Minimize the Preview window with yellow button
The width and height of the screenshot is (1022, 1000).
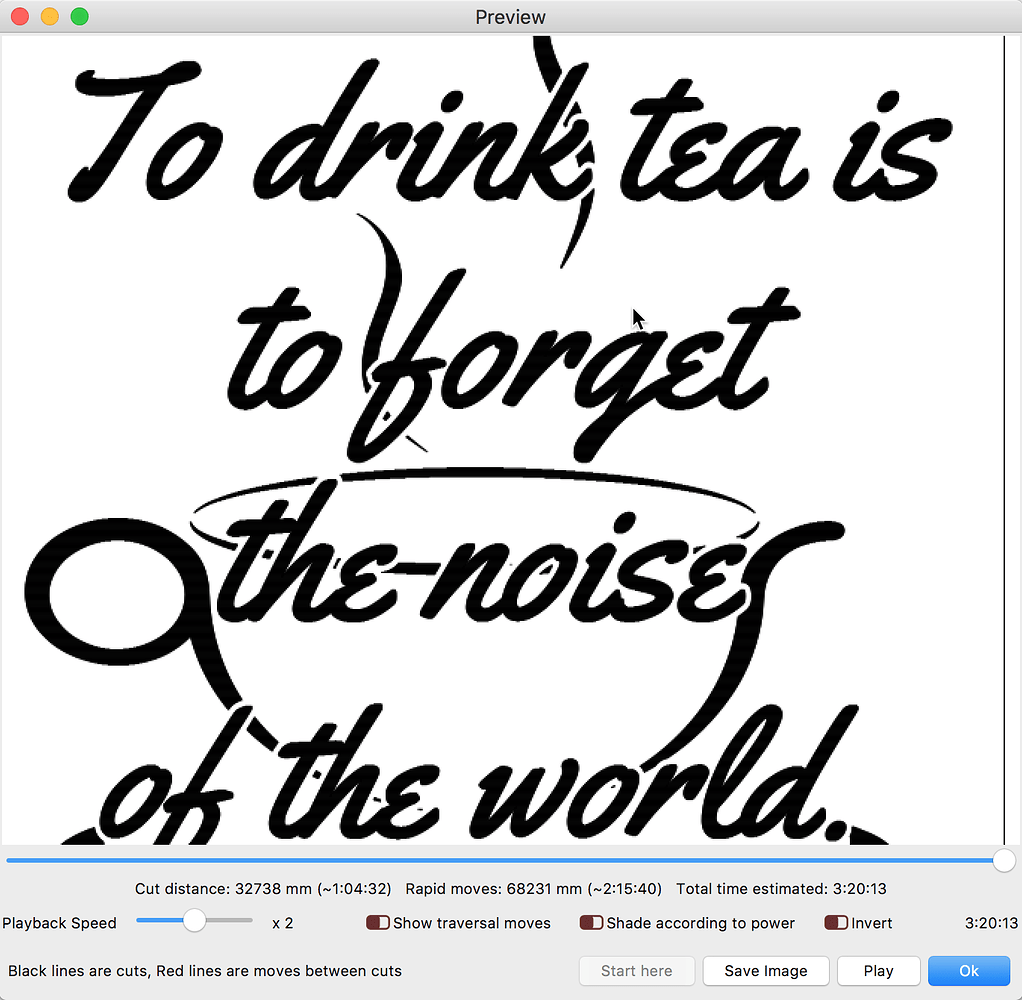[49, 17]
